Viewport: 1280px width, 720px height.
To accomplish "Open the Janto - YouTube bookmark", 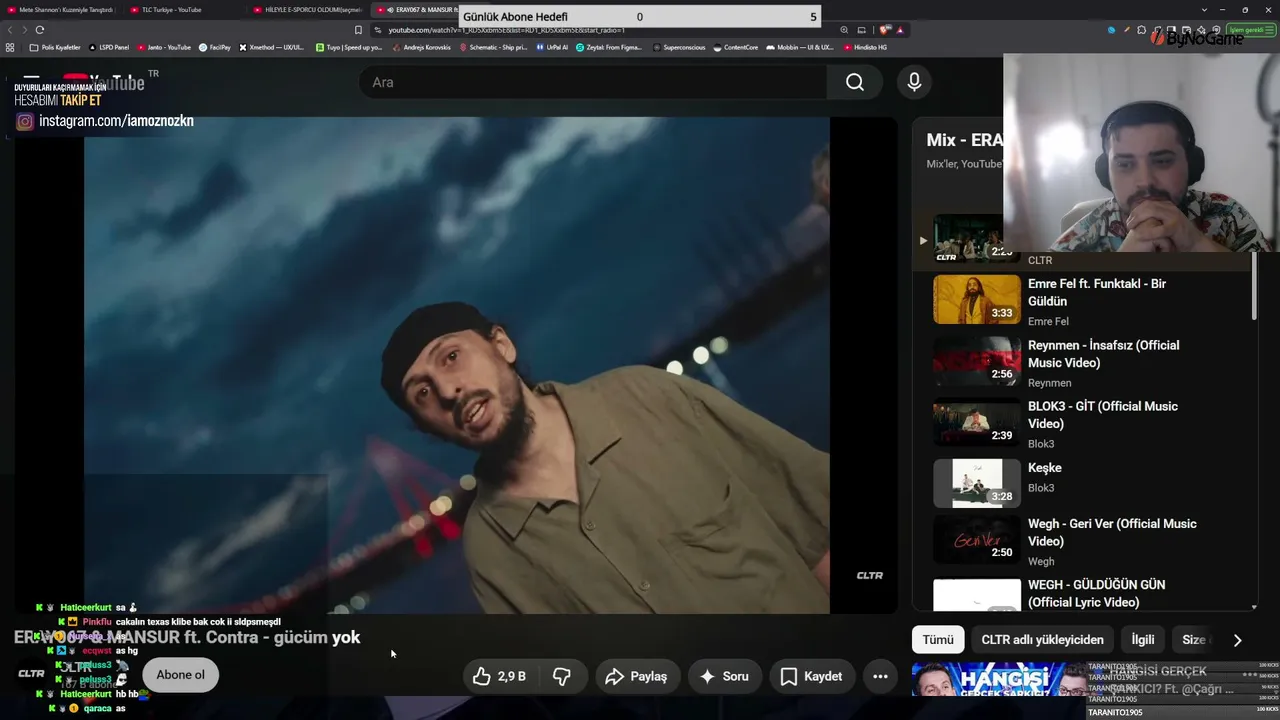I will [164, 47].
